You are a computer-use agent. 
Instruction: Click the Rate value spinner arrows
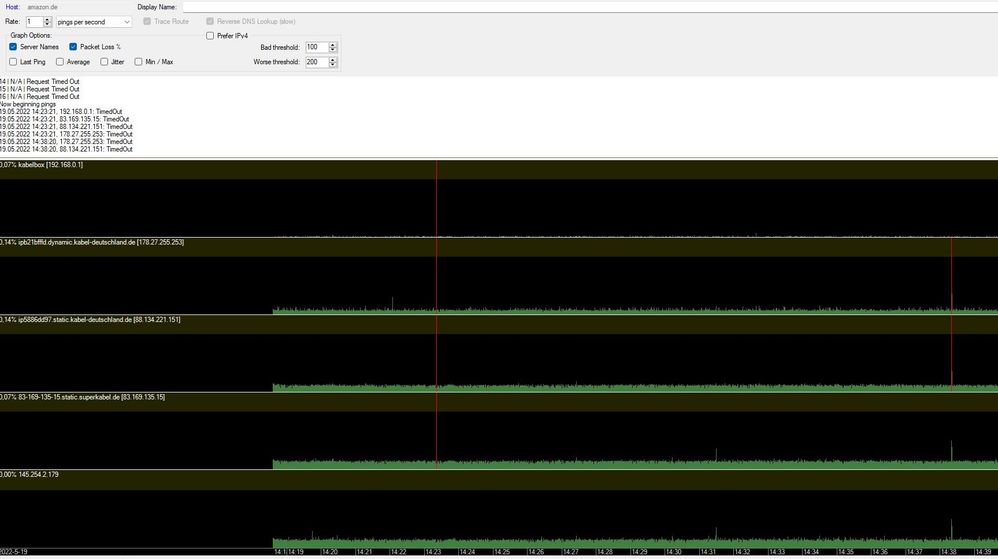point(48,21)
